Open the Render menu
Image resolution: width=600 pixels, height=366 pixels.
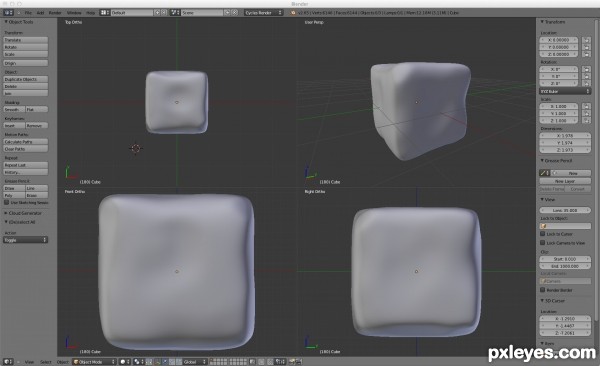(x=55, y=13)
